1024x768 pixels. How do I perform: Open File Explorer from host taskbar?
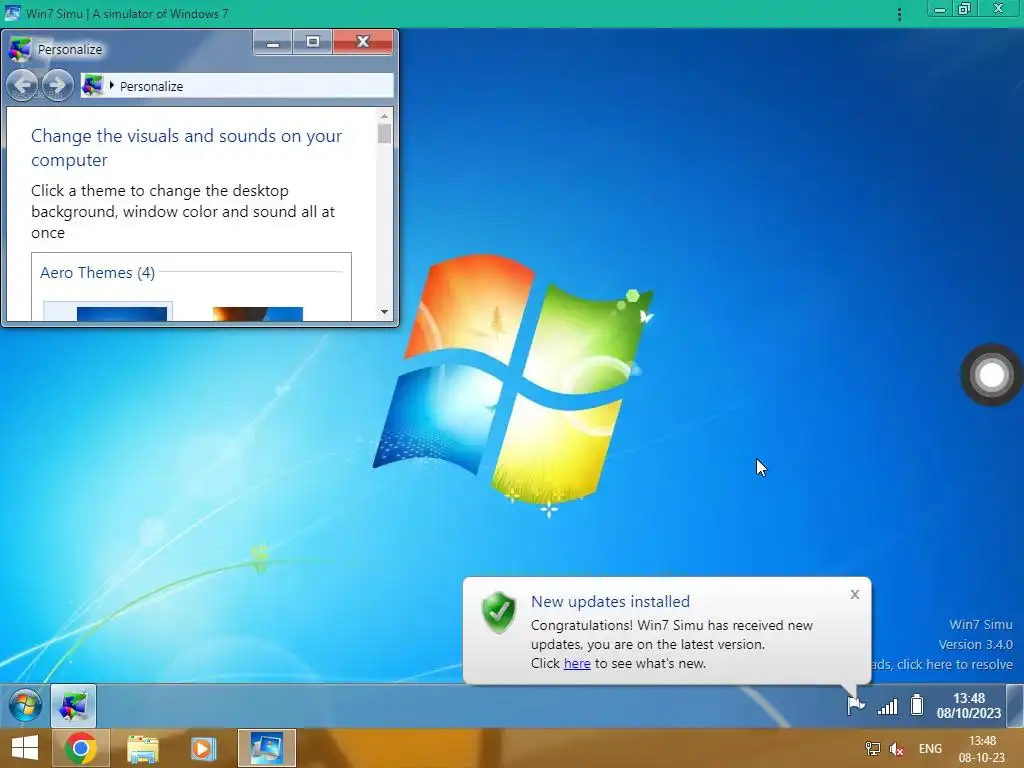click(142, 748)
